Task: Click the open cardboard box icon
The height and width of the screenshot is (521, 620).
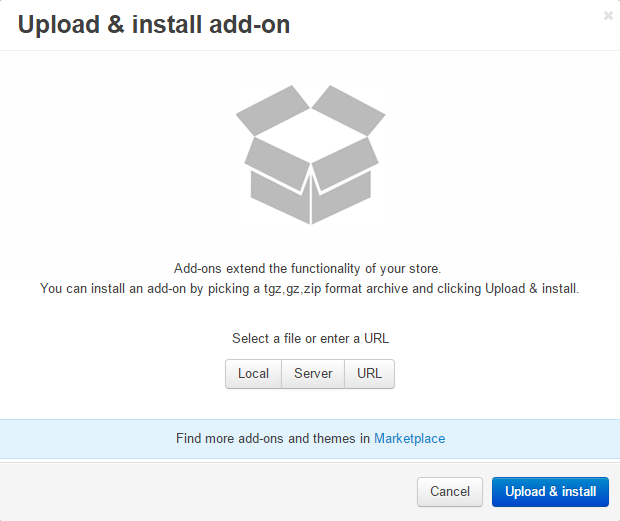Action: click(310, 154)
